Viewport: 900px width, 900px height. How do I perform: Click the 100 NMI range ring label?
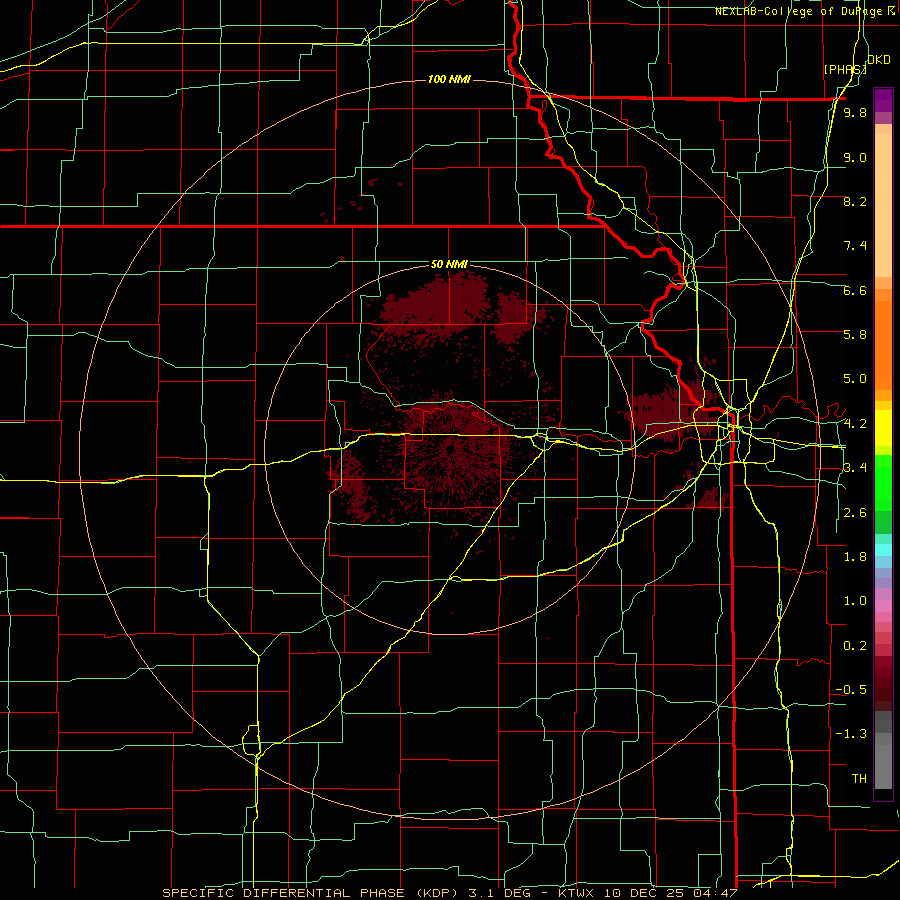tap(449, 79)
